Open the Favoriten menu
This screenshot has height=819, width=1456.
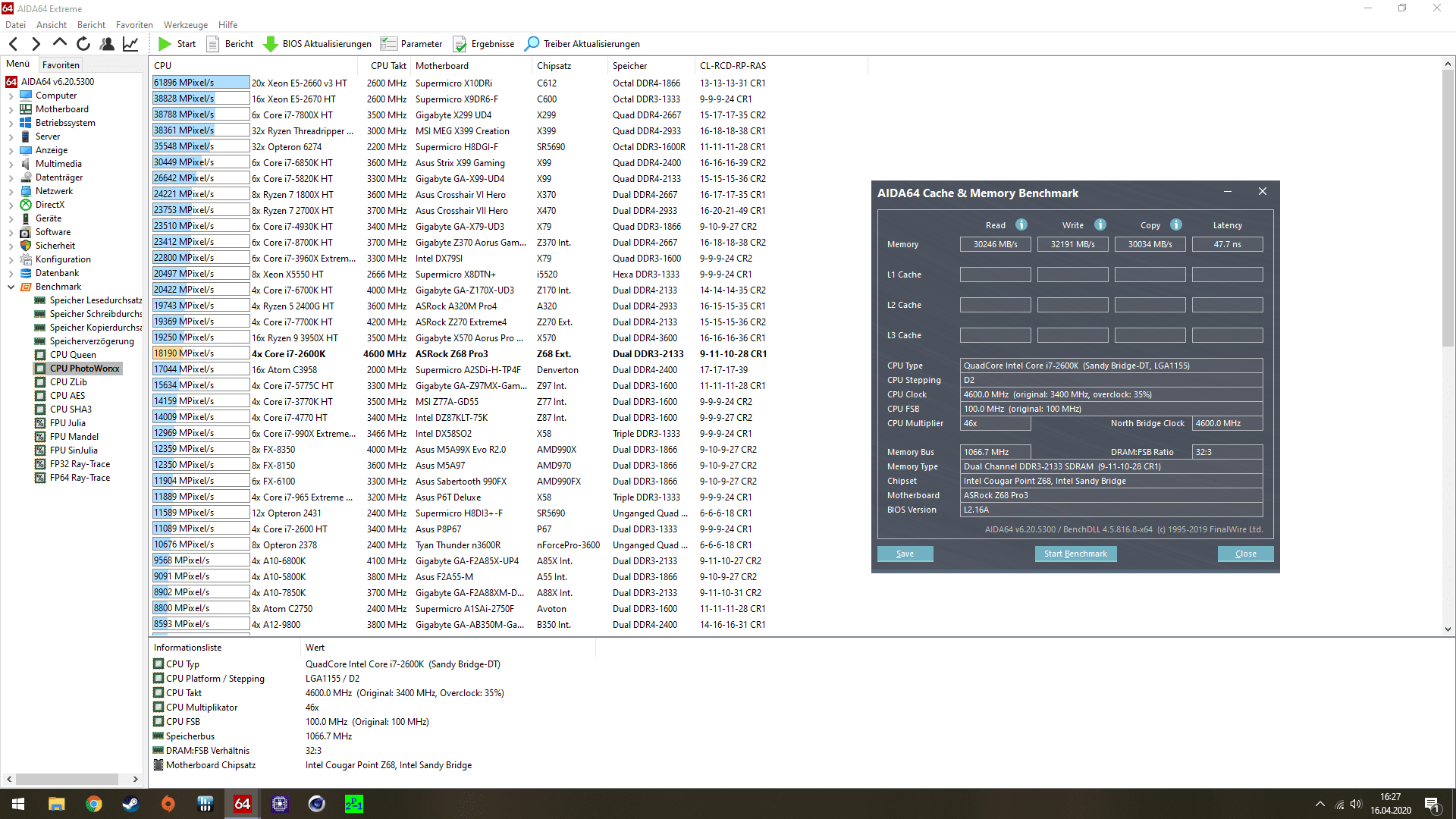[x=134, y=25]
